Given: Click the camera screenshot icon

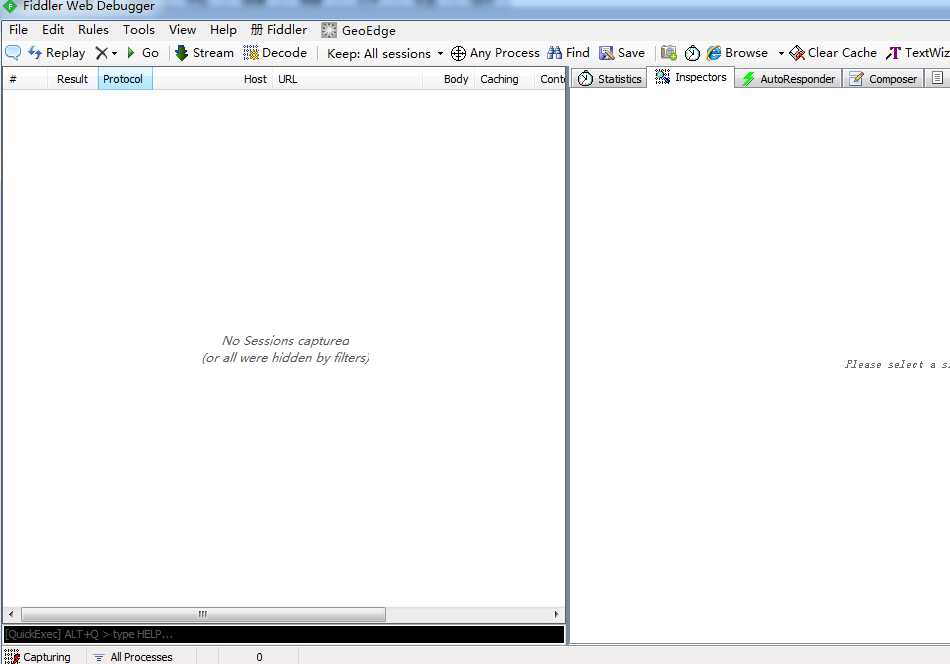Looking at the screenshot, I should (668, 53).
